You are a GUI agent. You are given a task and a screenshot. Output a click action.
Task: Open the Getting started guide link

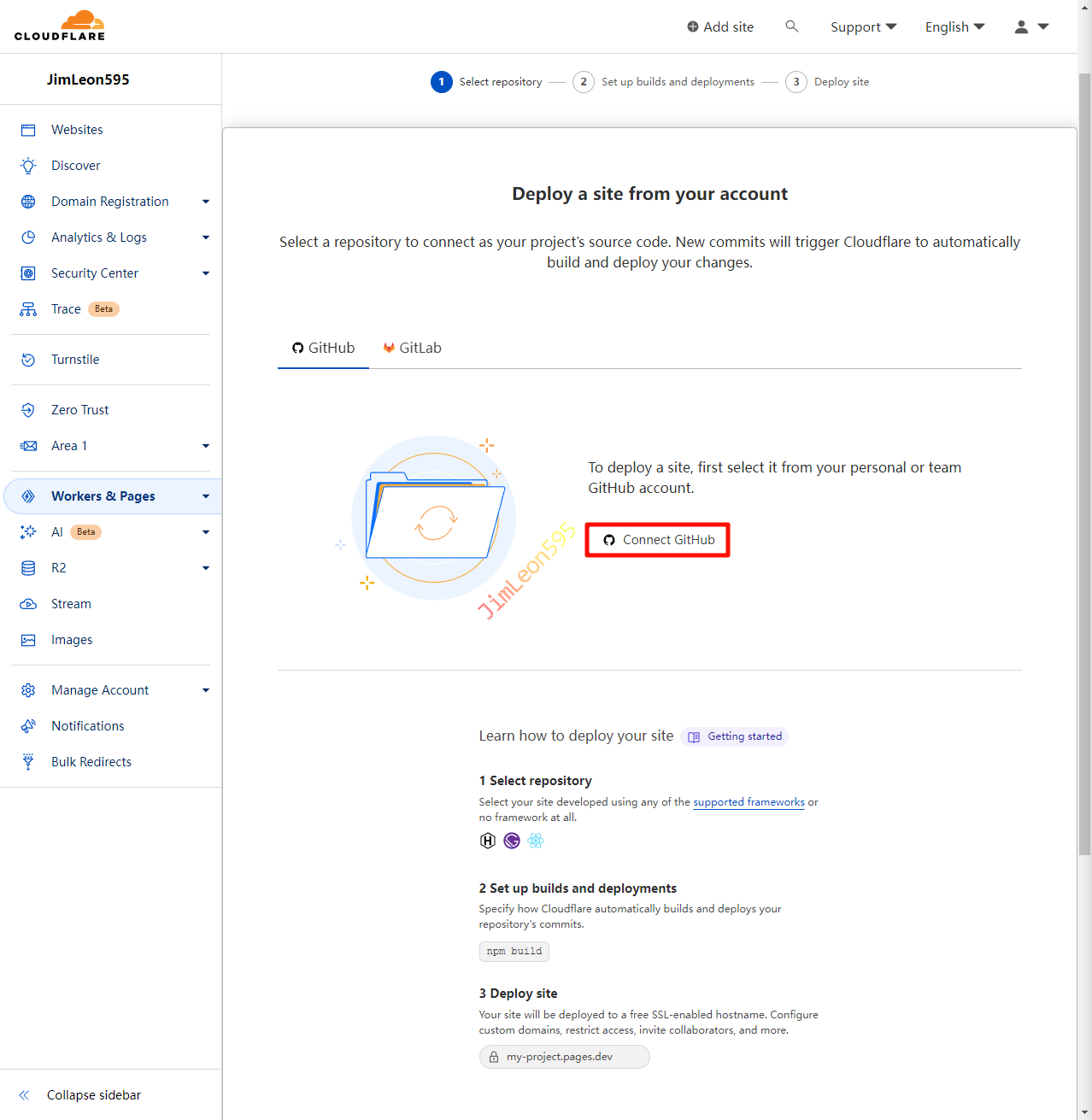(735, 736)
